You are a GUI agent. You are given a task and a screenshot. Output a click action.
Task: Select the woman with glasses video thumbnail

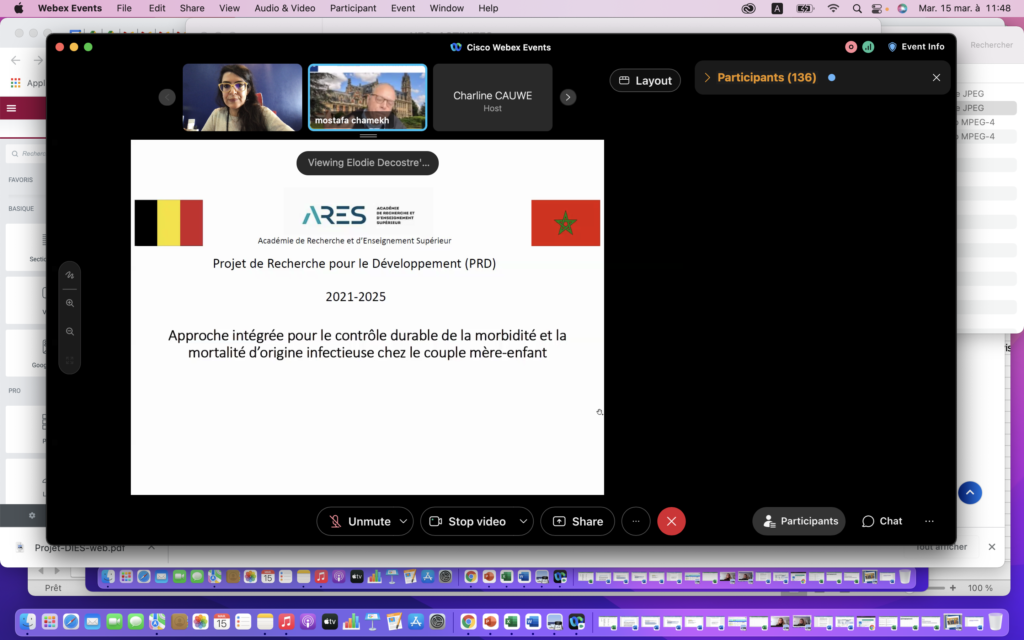[242, 97]
